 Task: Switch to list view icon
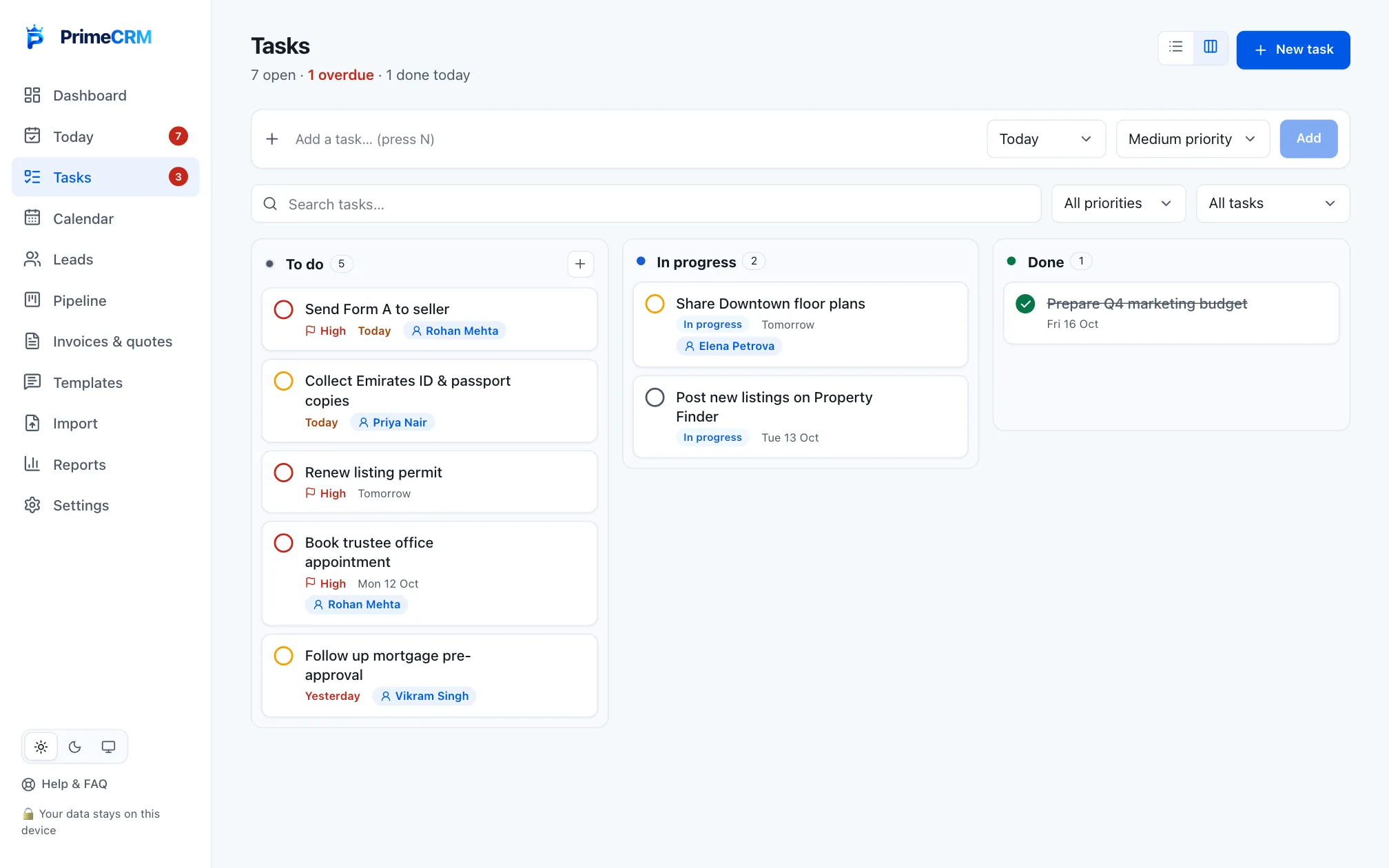(x=1176, y=47)
